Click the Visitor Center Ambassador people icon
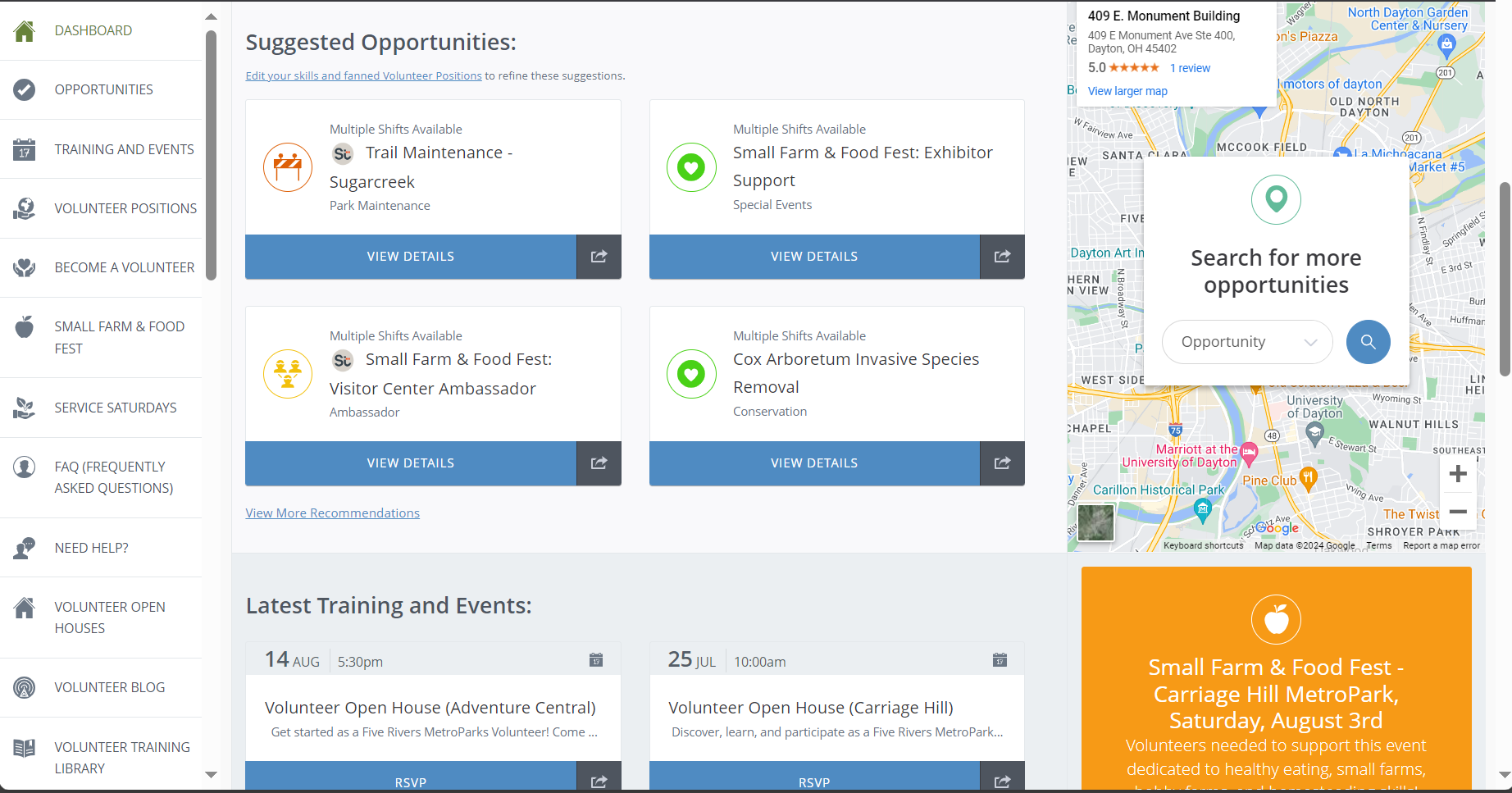 (288, 374)
